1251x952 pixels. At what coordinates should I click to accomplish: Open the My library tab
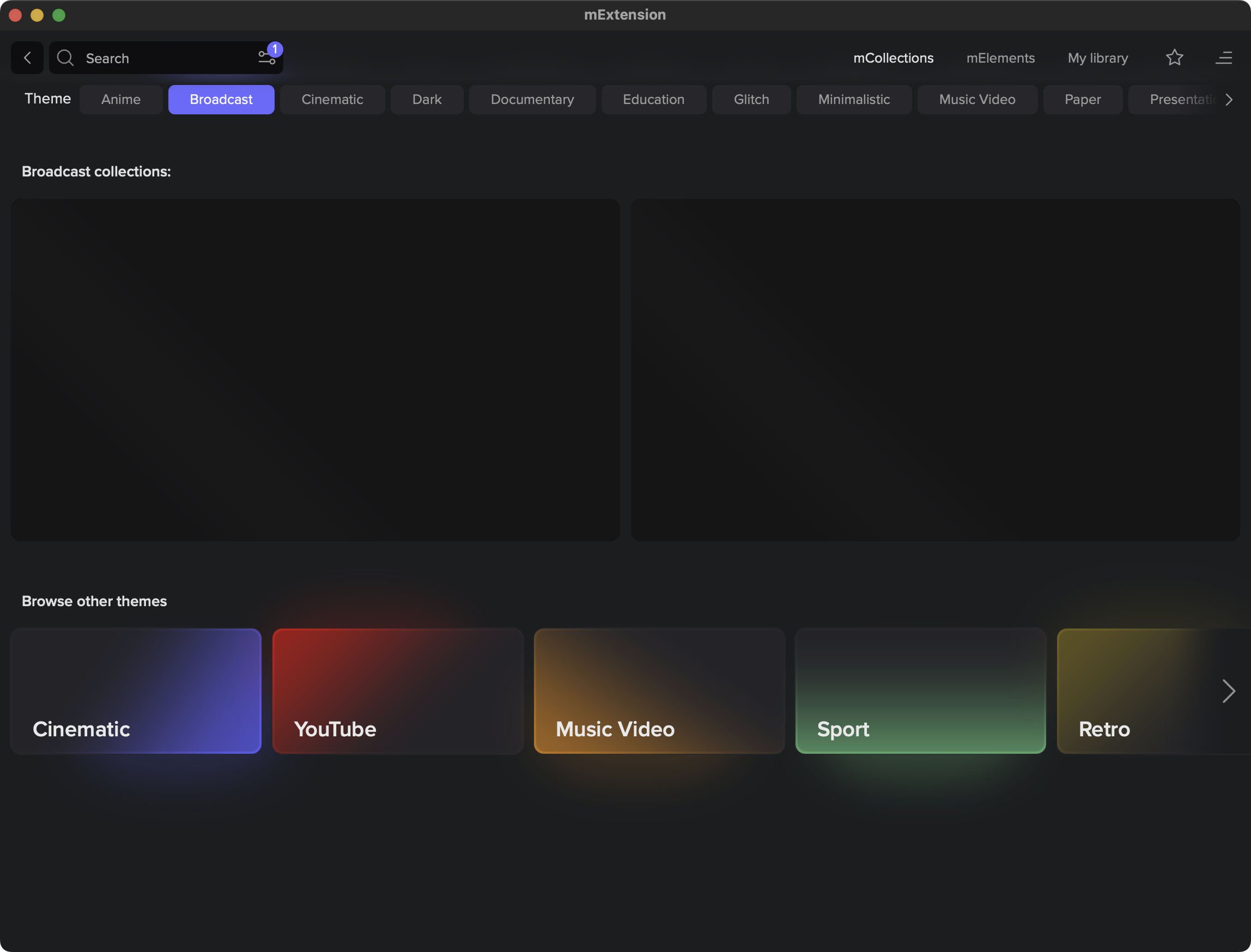point(1097,58)
